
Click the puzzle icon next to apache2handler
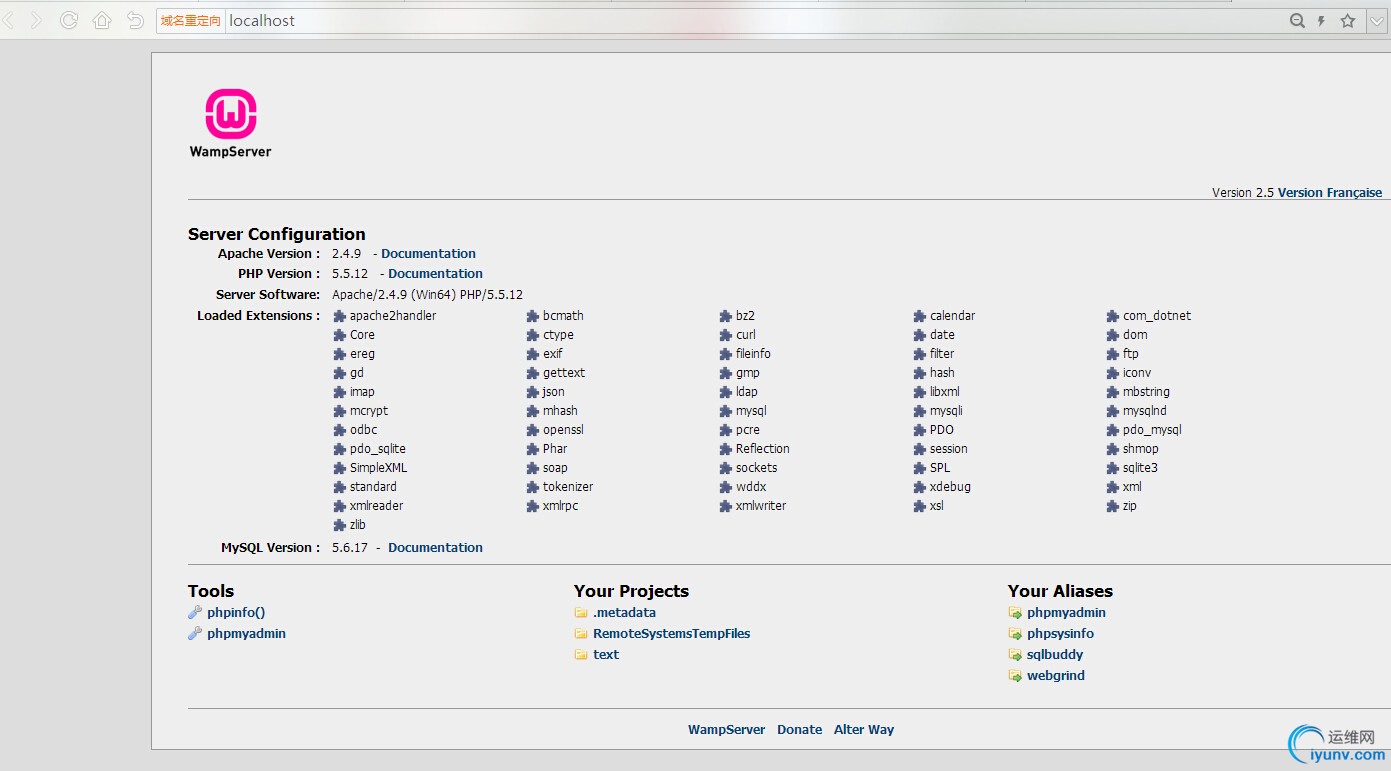click(x=340, y=316)
